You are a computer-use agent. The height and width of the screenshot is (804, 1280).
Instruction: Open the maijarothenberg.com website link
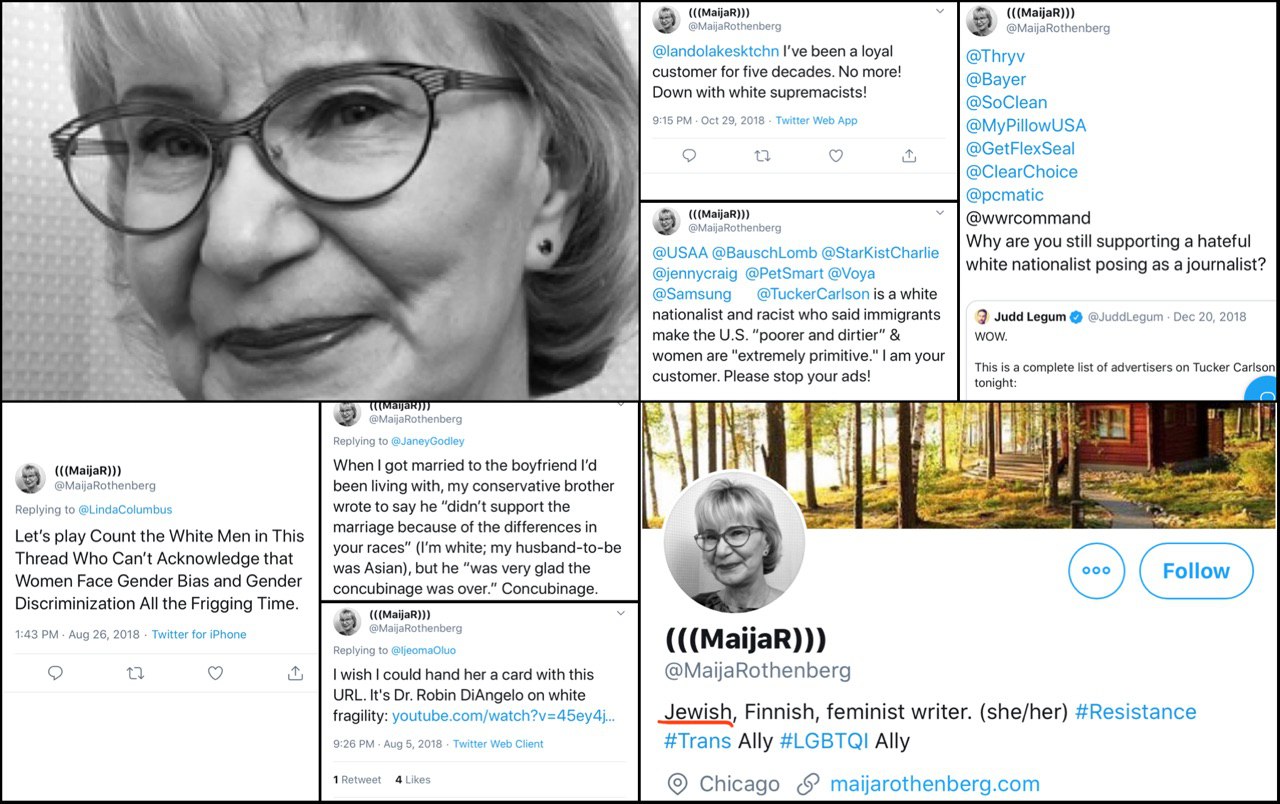[x=935, y=783]
